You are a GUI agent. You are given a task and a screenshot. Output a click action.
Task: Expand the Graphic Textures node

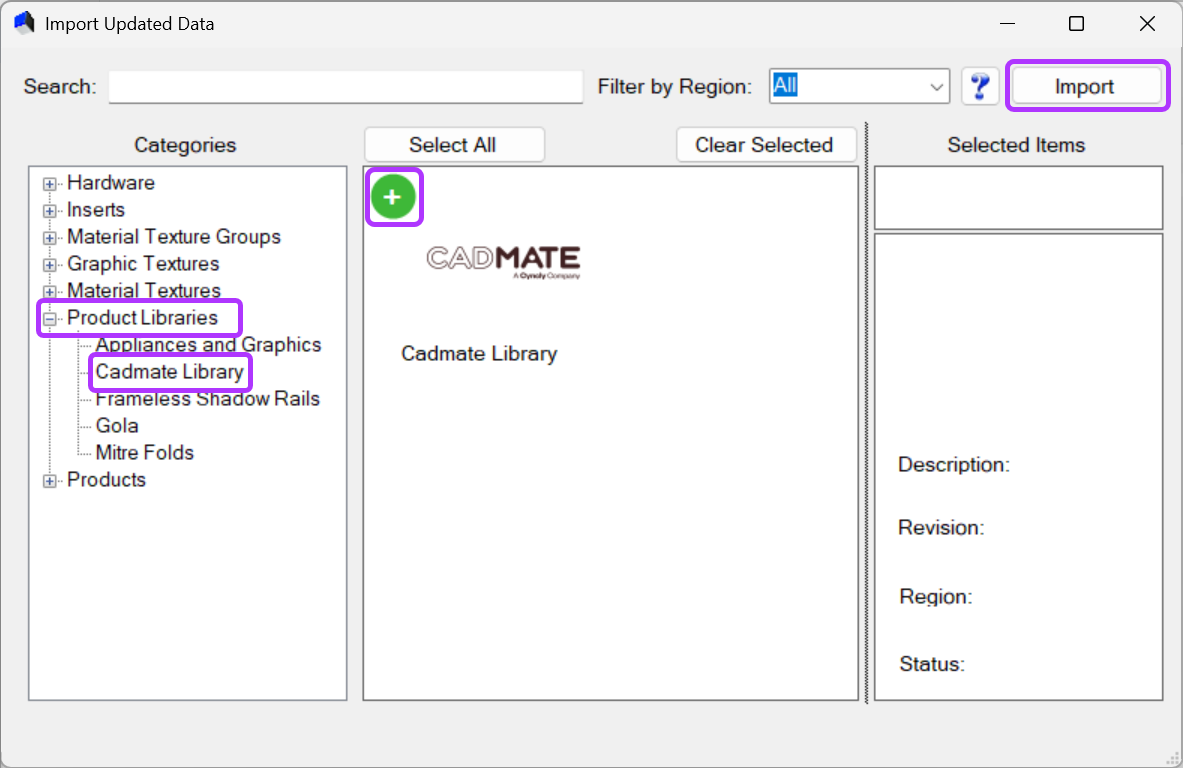click(49, 264)
